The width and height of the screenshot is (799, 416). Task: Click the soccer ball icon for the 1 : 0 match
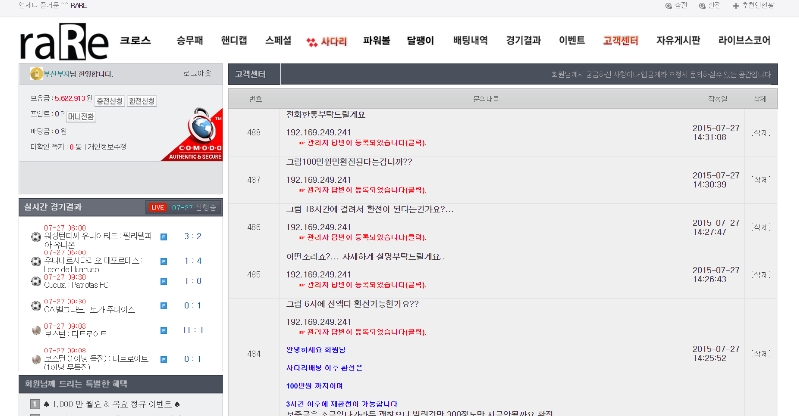(x=36, y=281)
